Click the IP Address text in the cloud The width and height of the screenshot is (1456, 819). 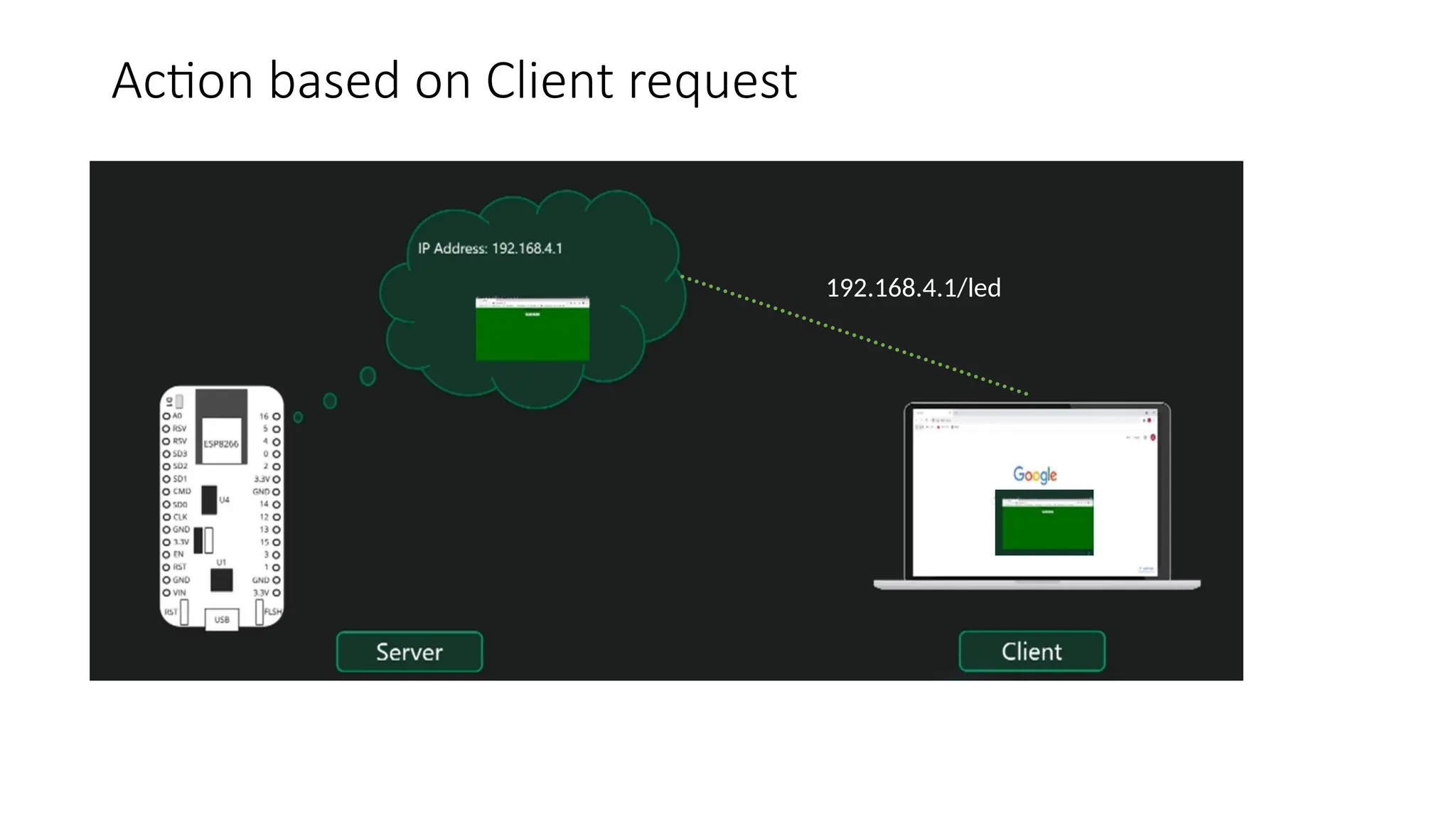(x=490, y=248)
